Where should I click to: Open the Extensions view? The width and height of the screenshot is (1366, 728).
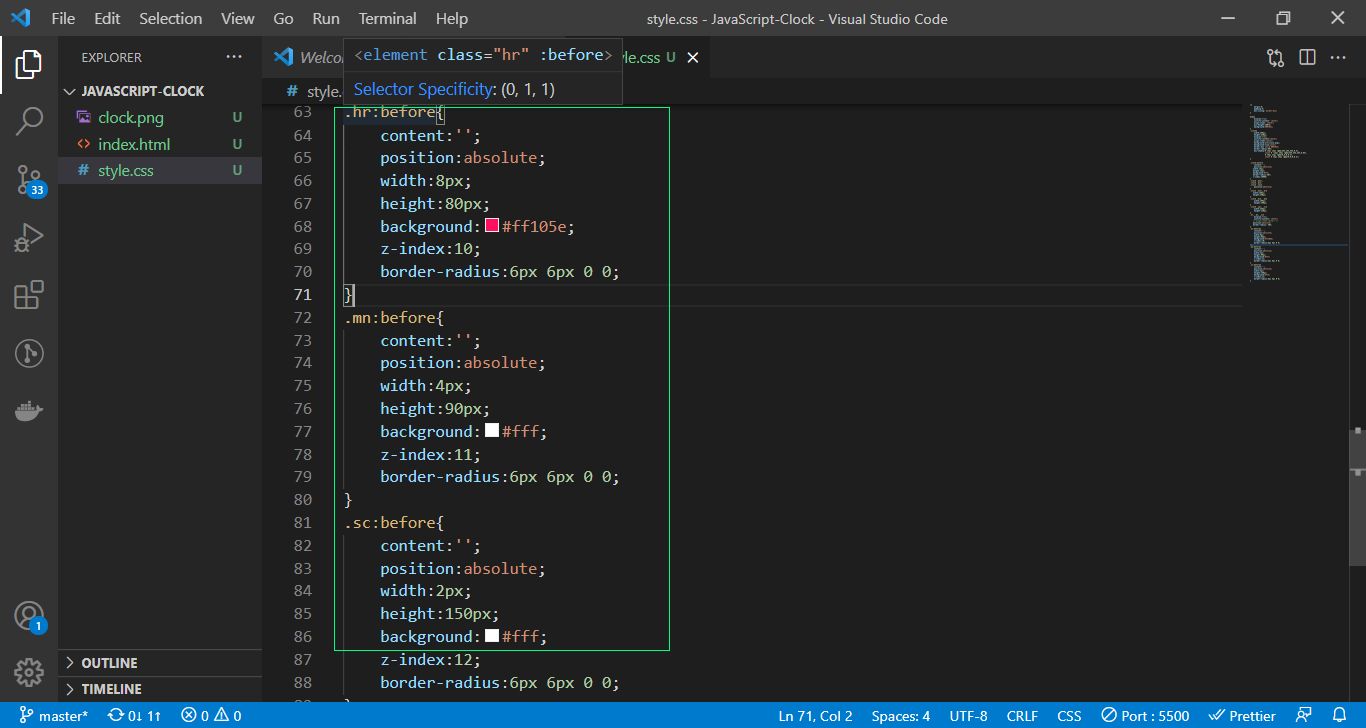pyautogui.click(x=29, y=295)
